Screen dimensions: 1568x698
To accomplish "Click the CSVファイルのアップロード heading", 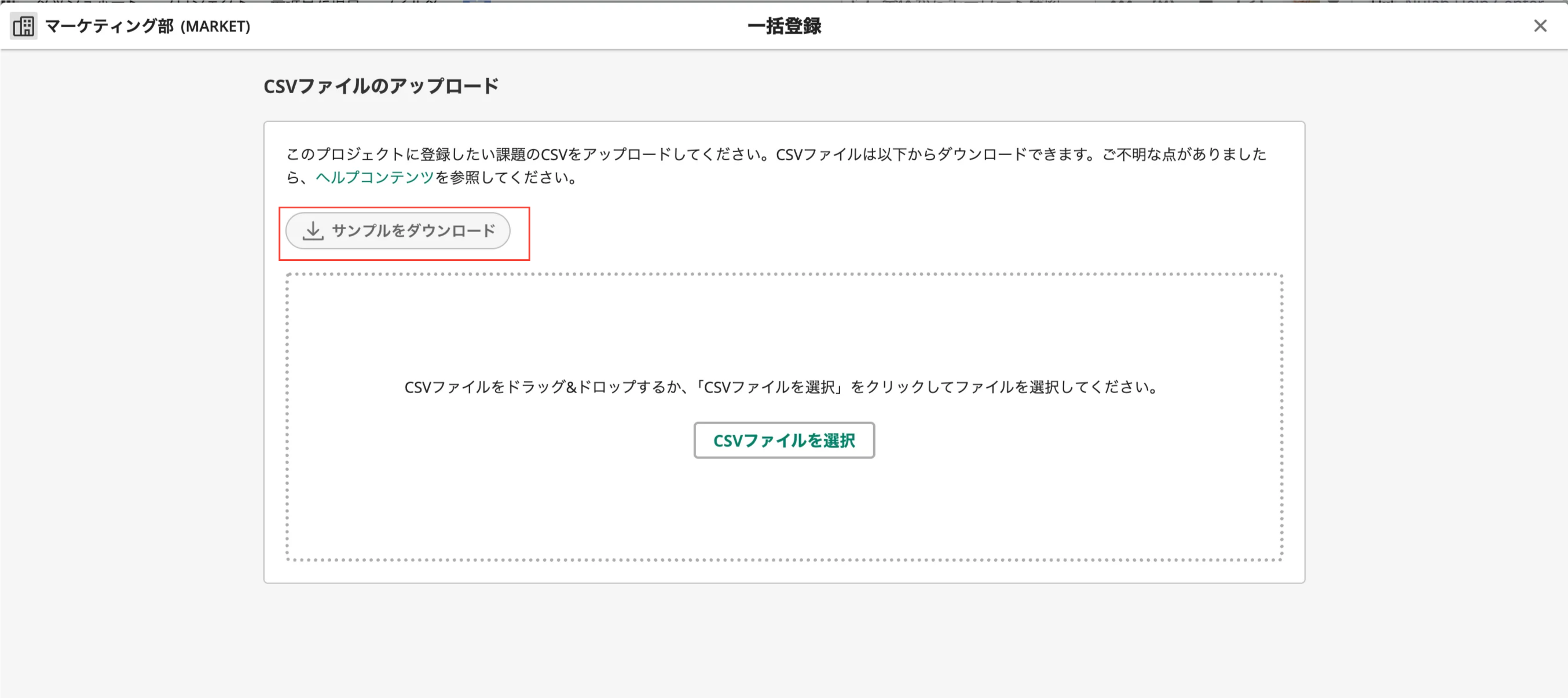I will tap(381, 86).
